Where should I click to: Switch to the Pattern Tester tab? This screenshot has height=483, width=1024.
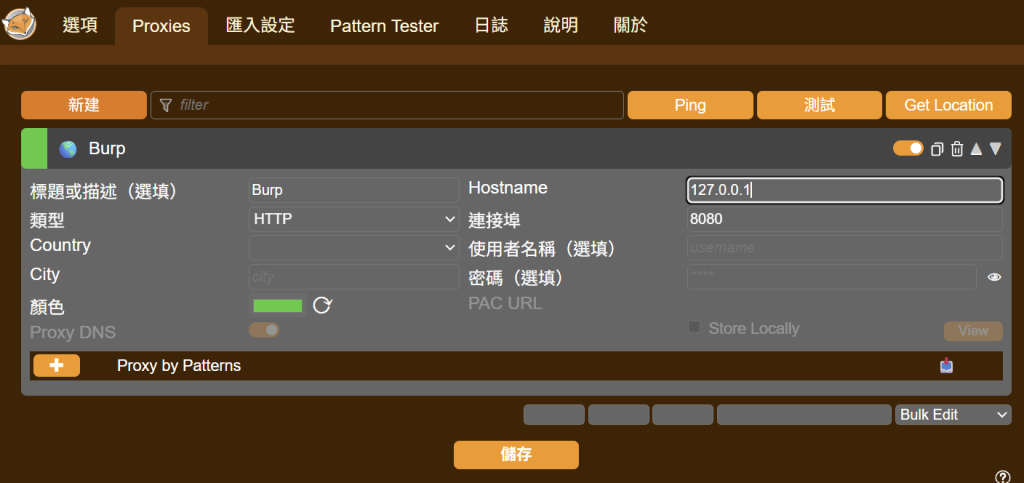pyautogui.click(x=384, y=26)
